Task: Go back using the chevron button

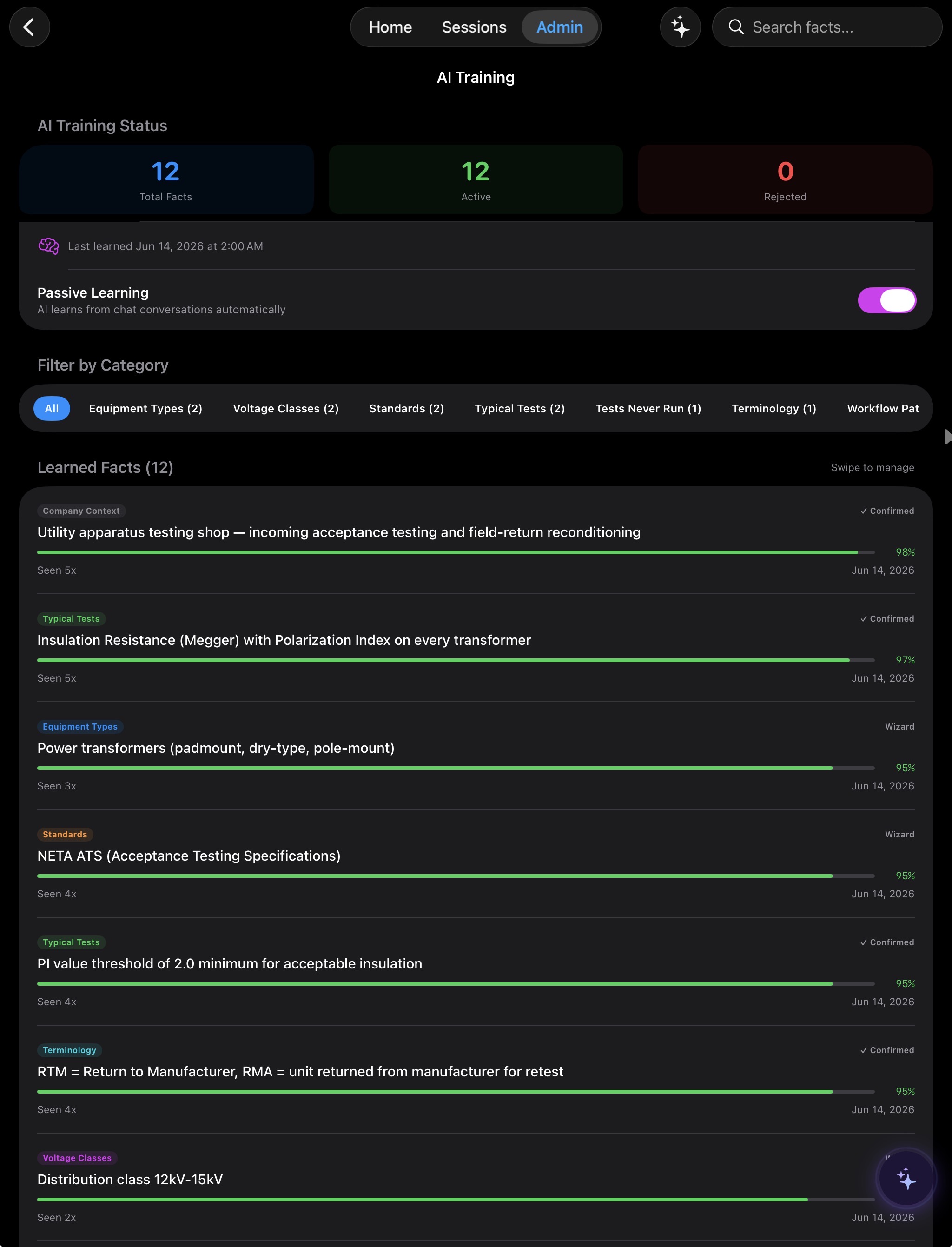Action: pyautogui.click(x=29, y=27)
